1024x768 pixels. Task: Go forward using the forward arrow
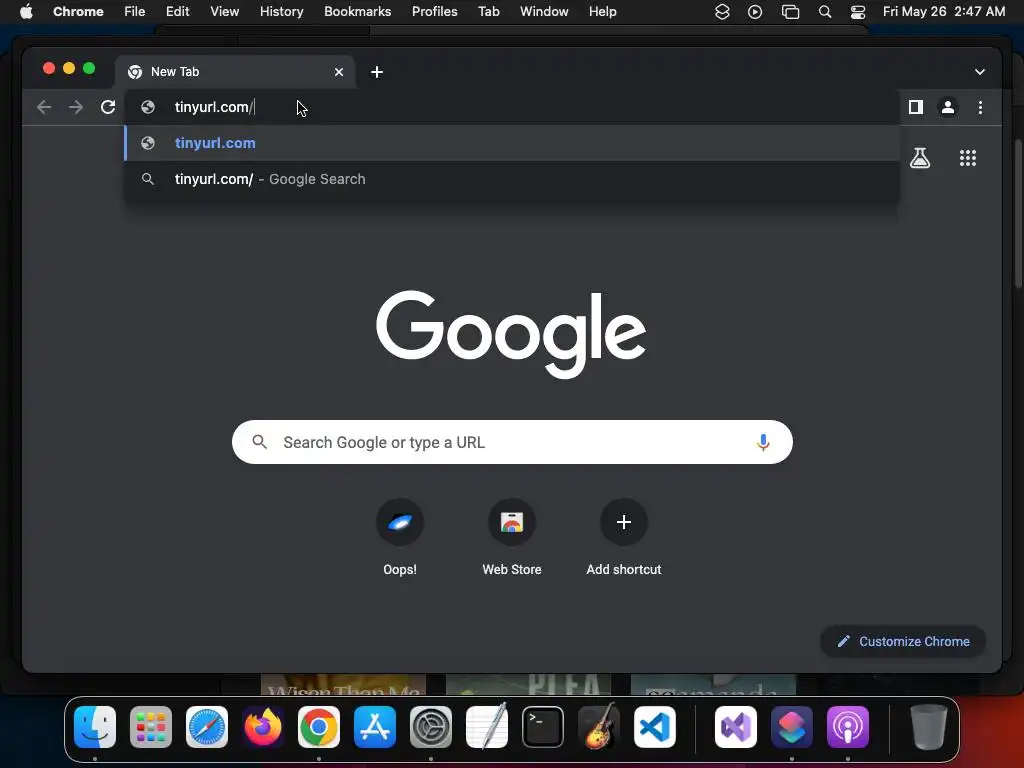pos(76,107)
